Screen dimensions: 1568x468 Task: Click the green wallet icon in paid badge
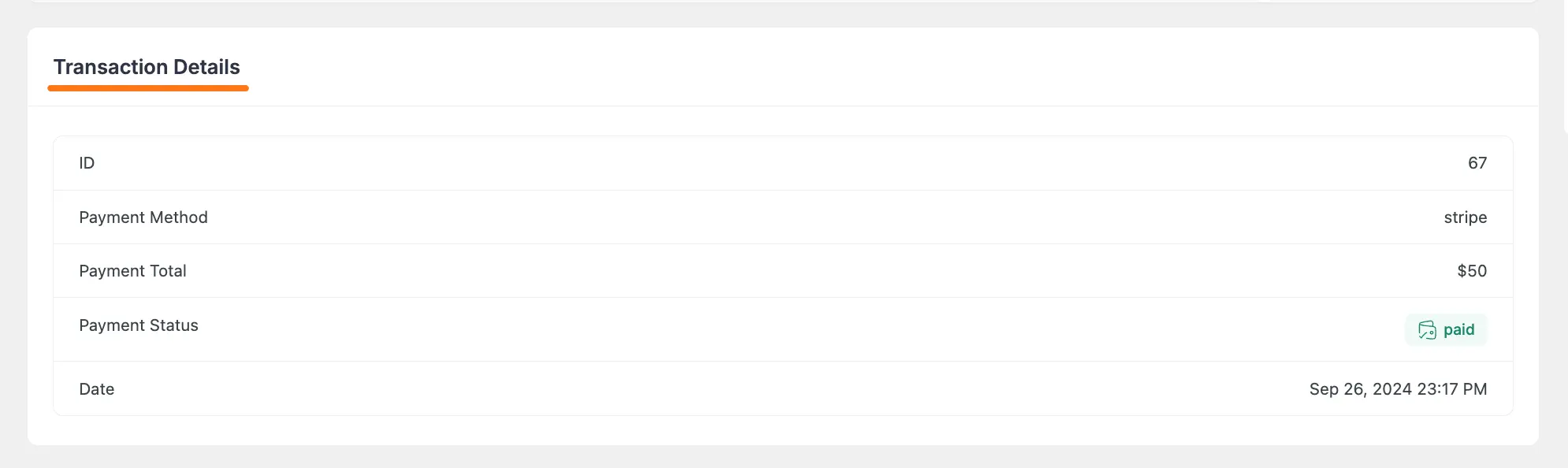tap(1426, 330)
